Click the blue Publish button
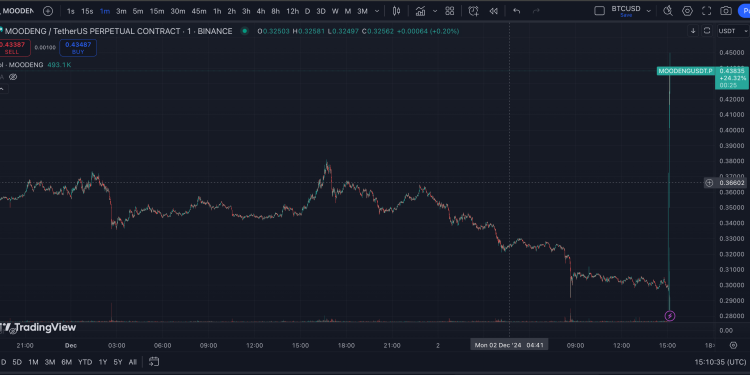The height and width of the screenshot is (375, 750). pyautogui.click(x=744, y=11)
